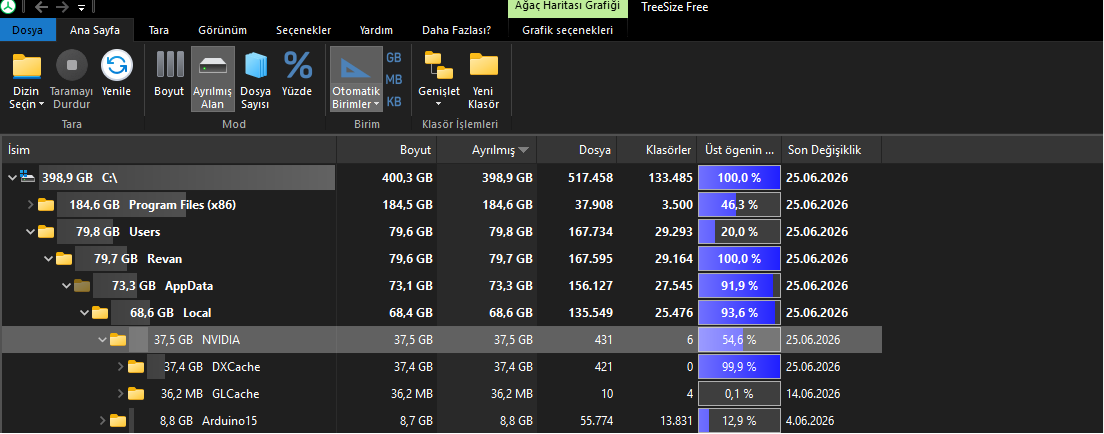
Task: Expand the DXCache folder
Action: pos(121,367)
